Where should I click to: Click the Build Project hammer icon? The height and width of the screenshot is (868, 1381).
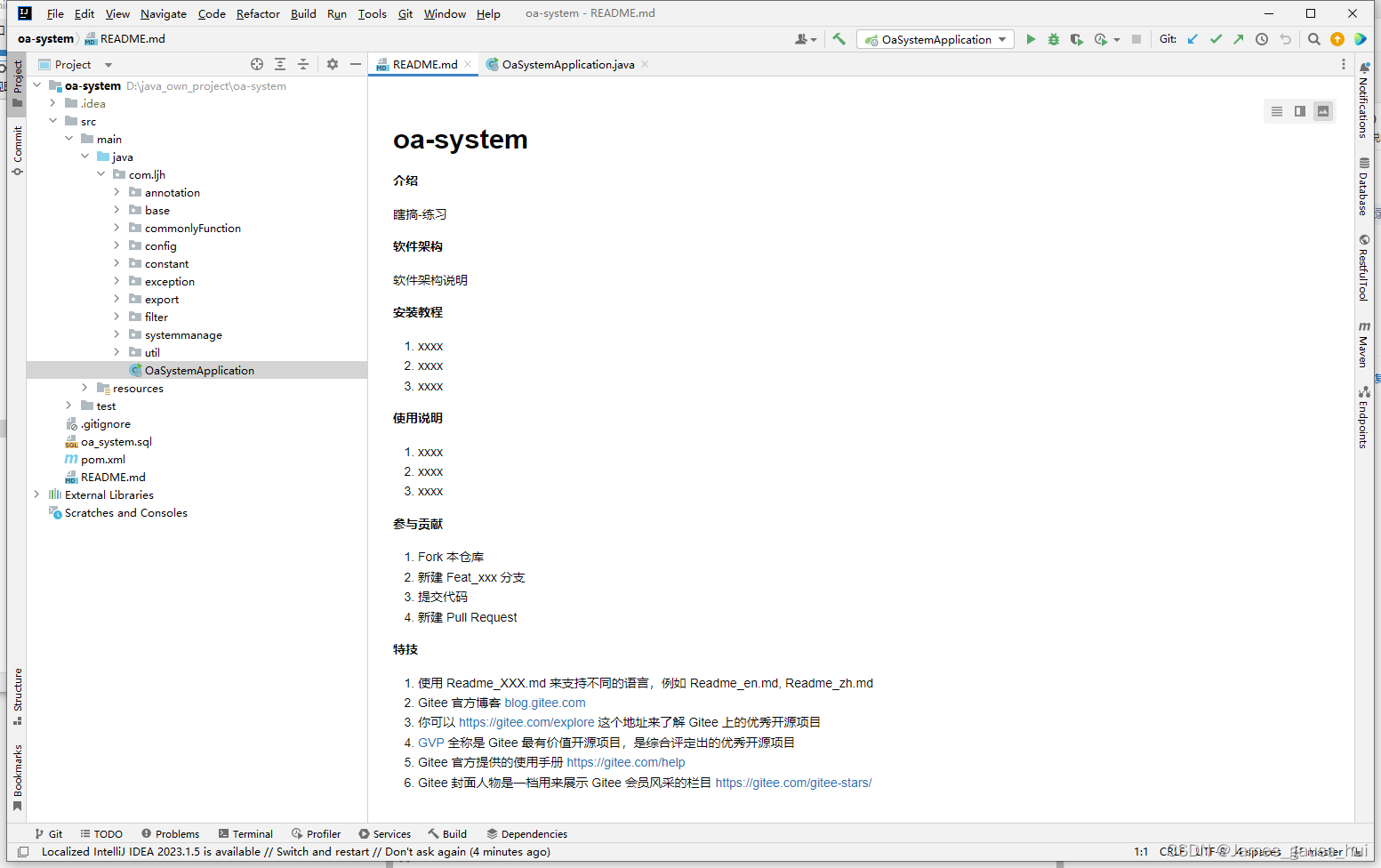tap(839, 39)
